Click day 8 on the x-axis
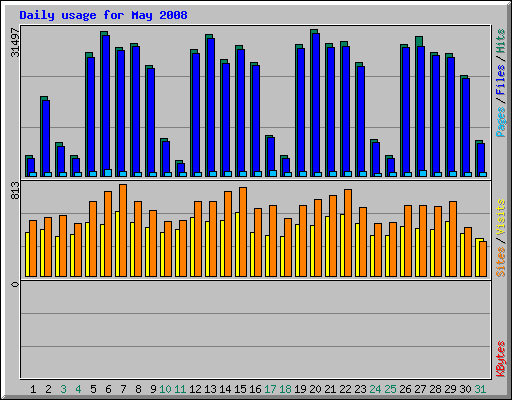The width and height of the screenshot is (512, 400). (138, 389)
